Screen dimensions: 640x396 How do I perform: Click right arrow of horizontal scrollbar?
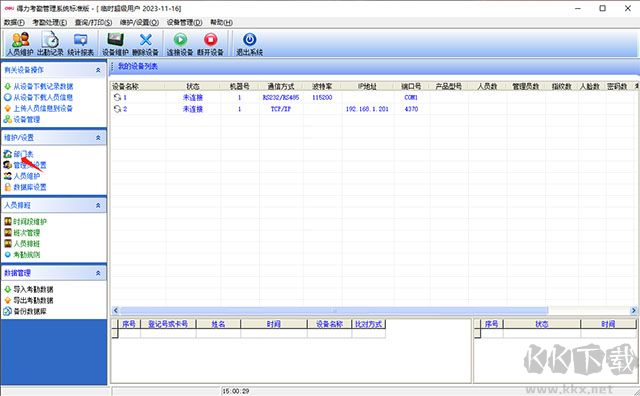click(x=633, y=311)
